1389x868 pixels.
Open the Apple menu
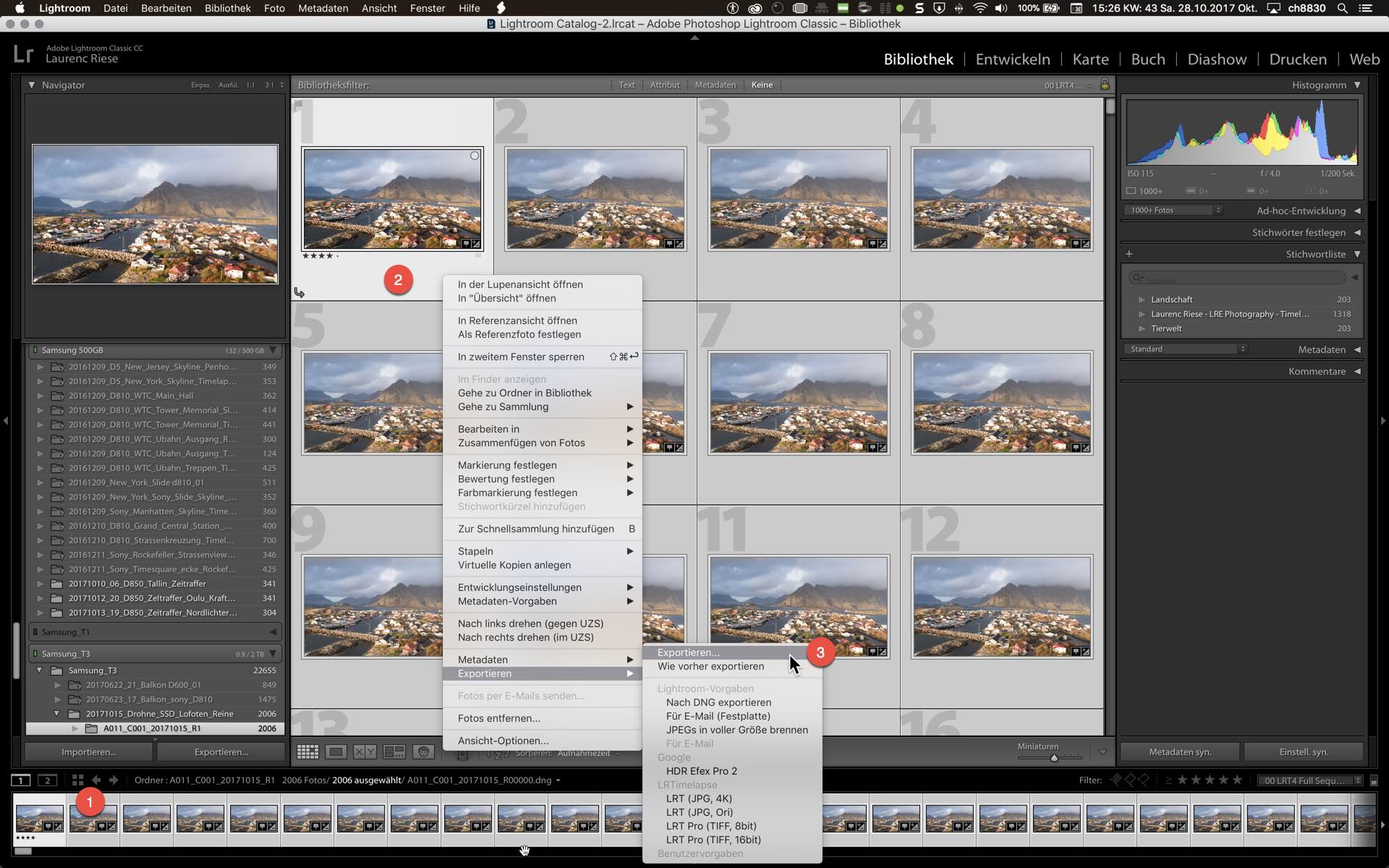20,8
